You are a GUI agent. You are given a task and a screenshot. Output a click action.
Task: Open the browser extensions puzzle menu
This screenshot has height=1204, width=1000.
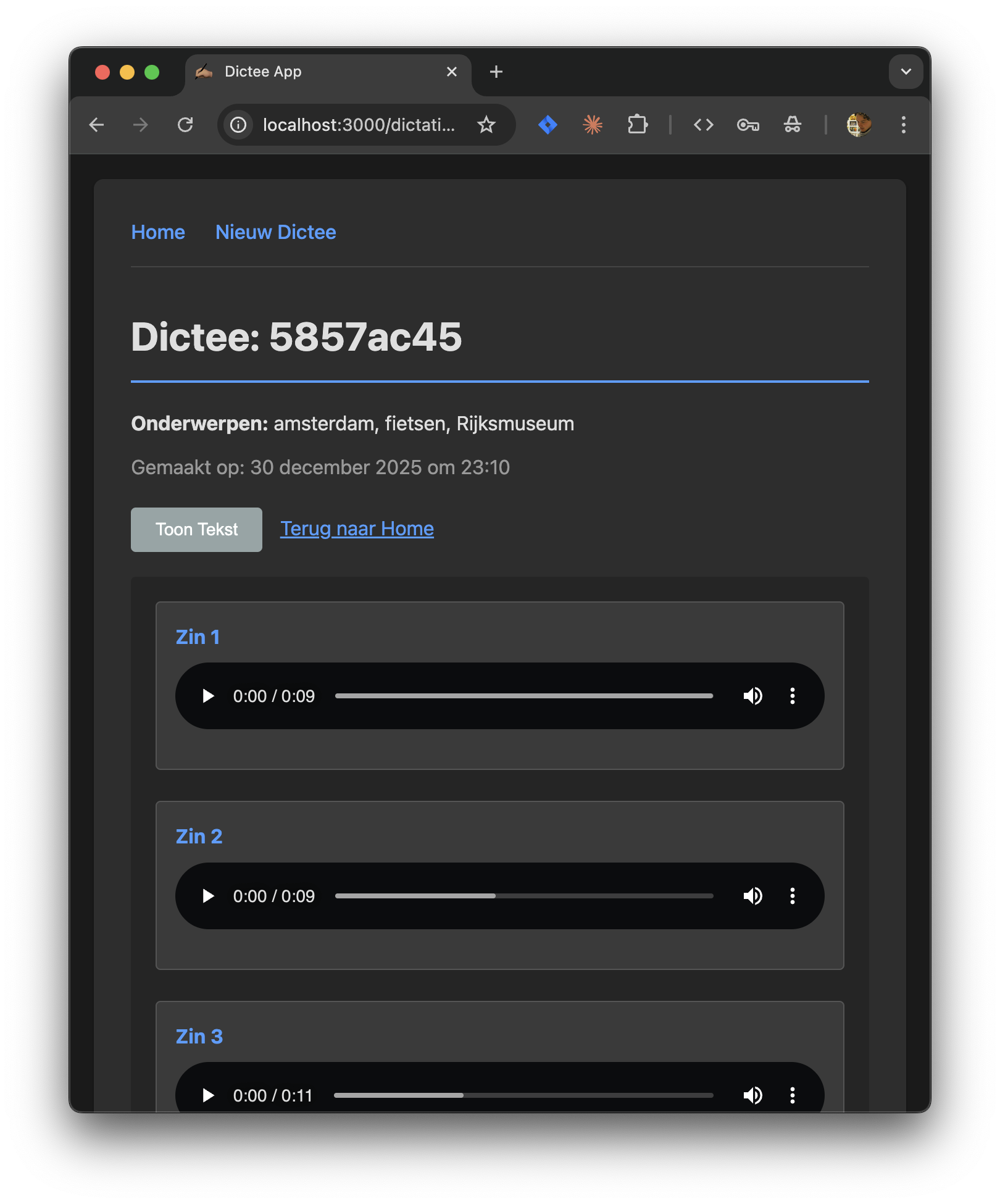pyautogui.click(x=638, y=125)
